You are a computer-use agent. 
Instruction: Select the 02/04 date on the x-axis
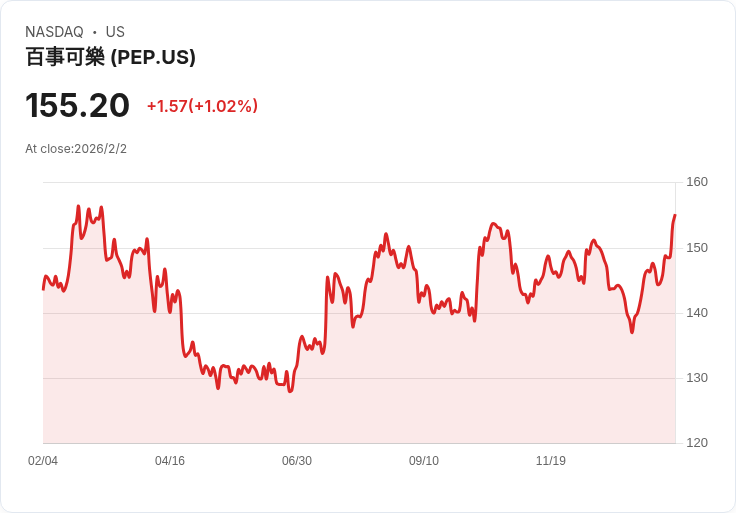43,461
